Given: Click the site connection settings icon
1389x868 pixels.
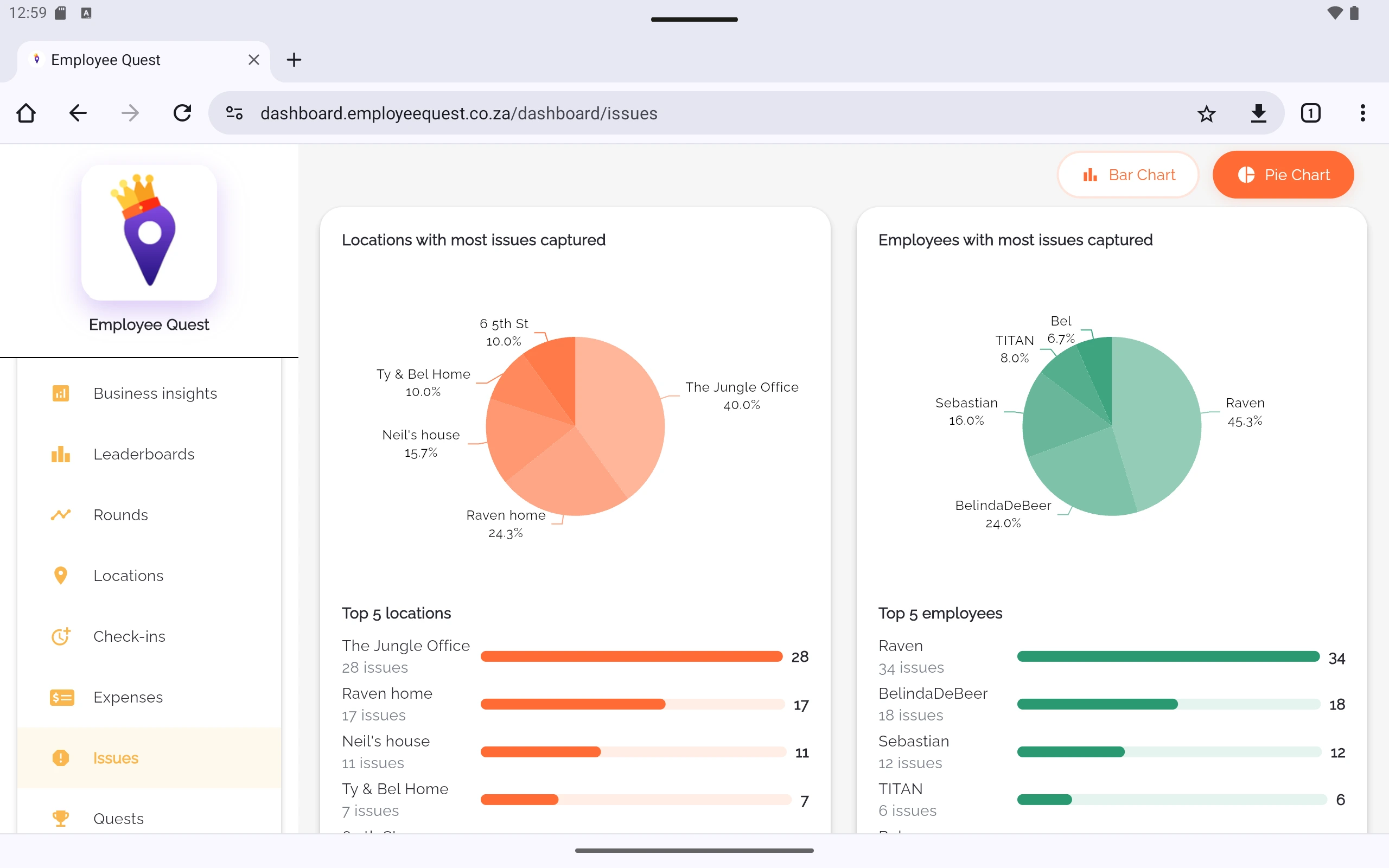Looking at the screenshot, I should [x=234, y=113].
